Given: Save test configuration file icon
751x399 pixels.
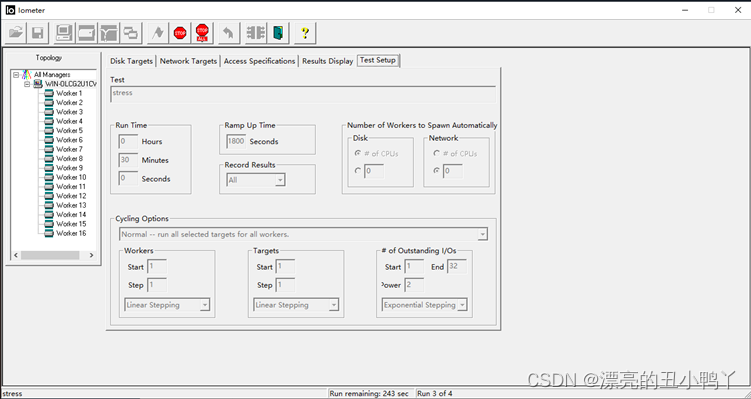Looking at the screenshot, I should pos(38,33).
